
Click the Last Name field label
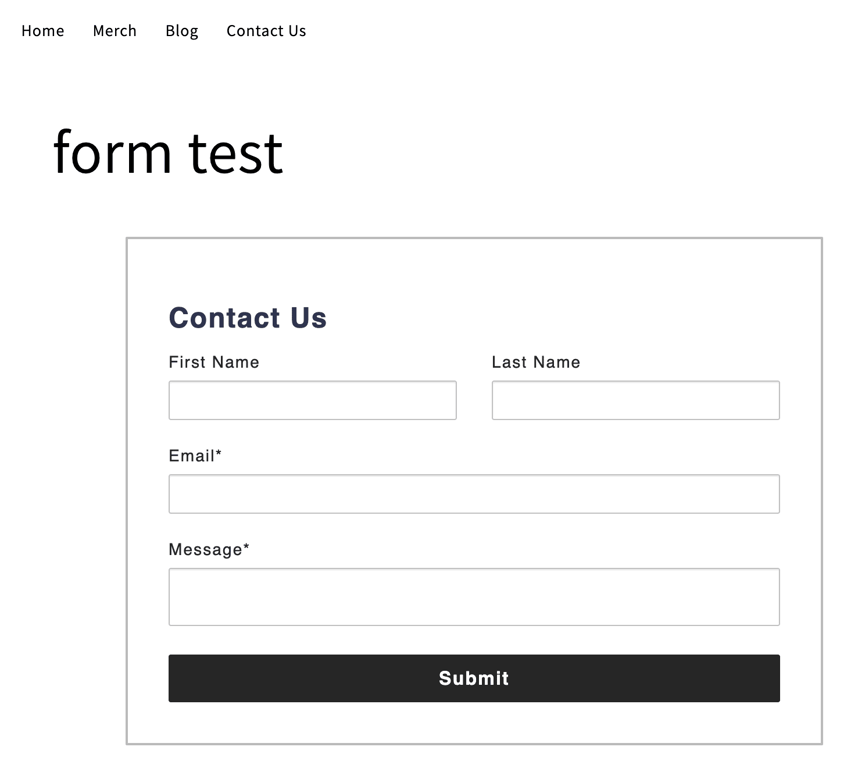click(x=535, y=362)
